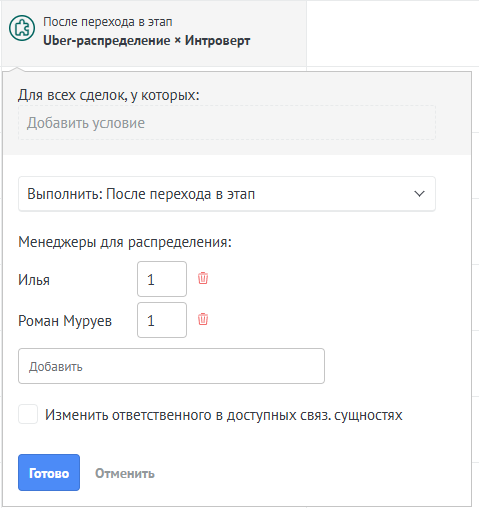The image size is (479, 508).
Task: Click the Менеджеры для распределения label
Action: click(x=125, y=242)
